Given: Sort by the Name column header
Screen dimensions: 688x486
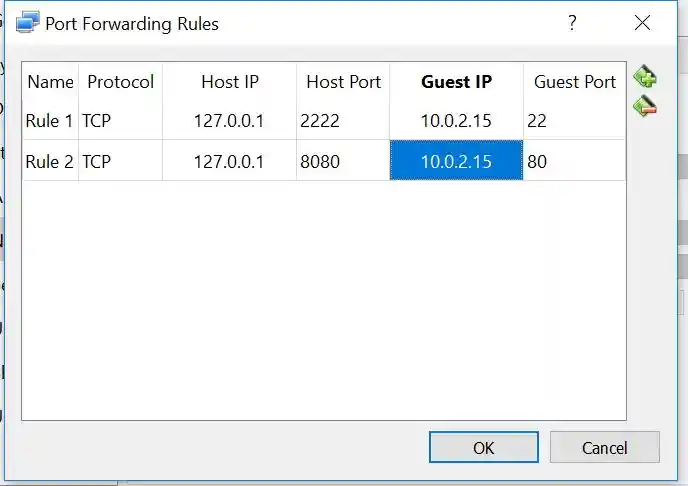Looking at the screenshot, I should coord(50,82).
